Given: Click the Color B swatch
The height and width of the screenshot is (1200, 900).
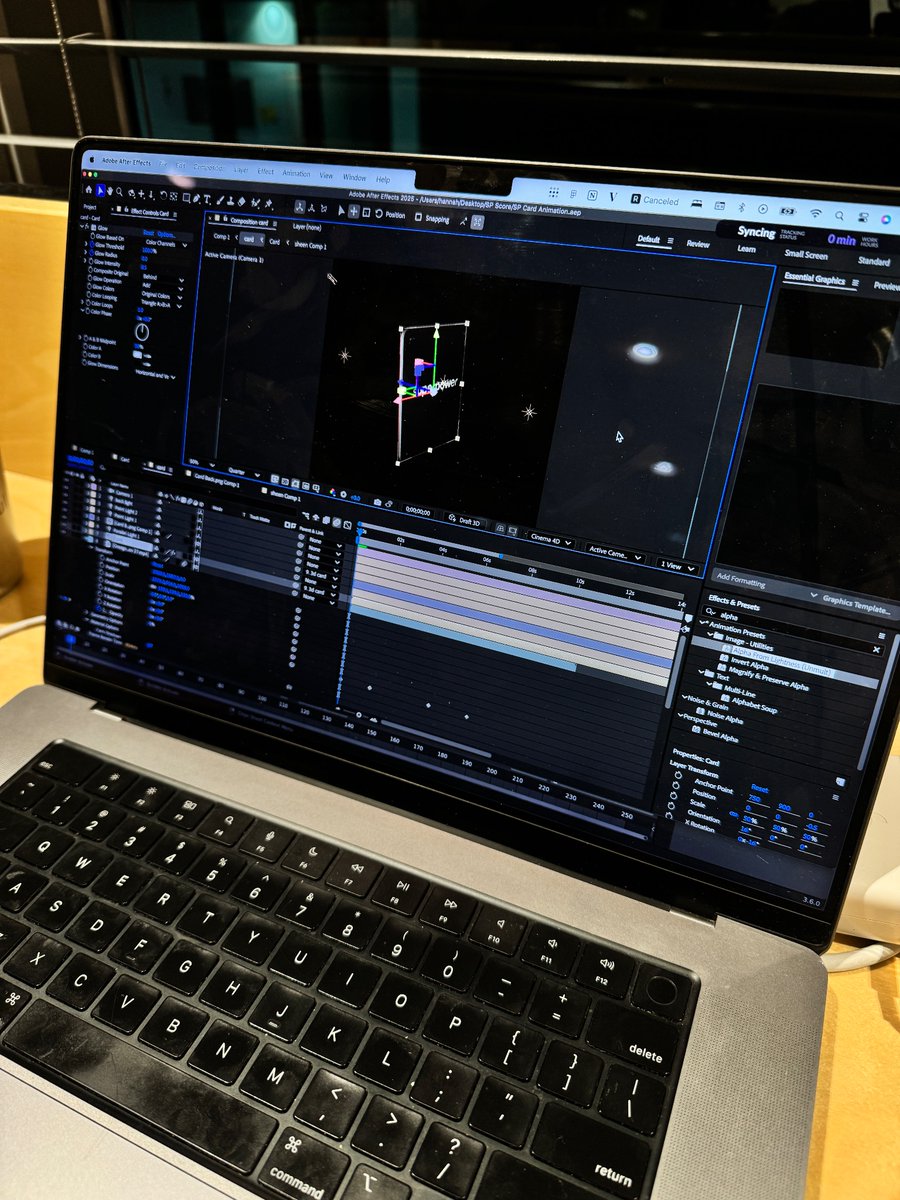Looking at the screenshot, I should 138,365.
